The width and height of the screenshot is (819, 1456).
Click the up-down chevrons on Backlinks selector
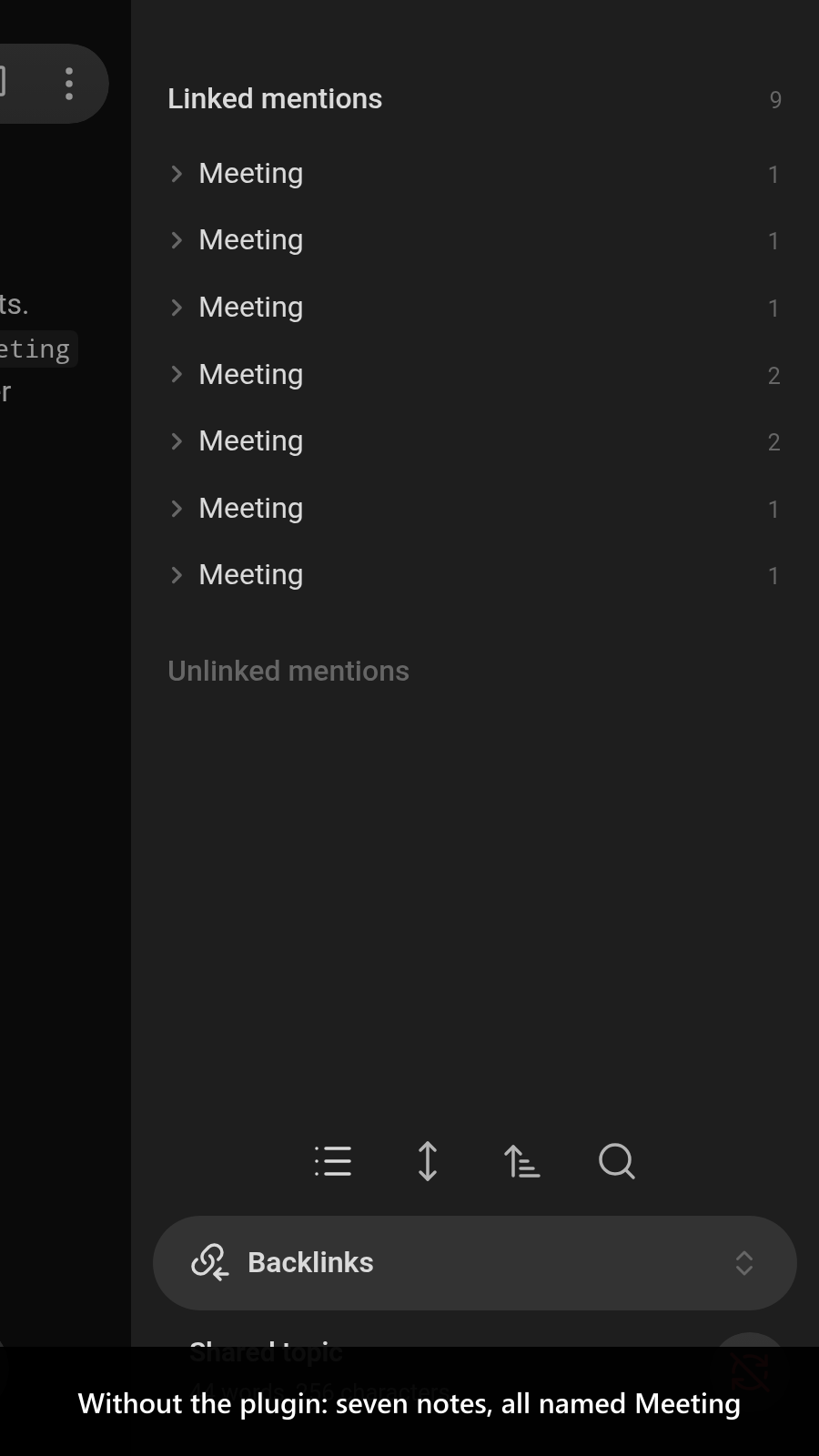point(744,1263)
